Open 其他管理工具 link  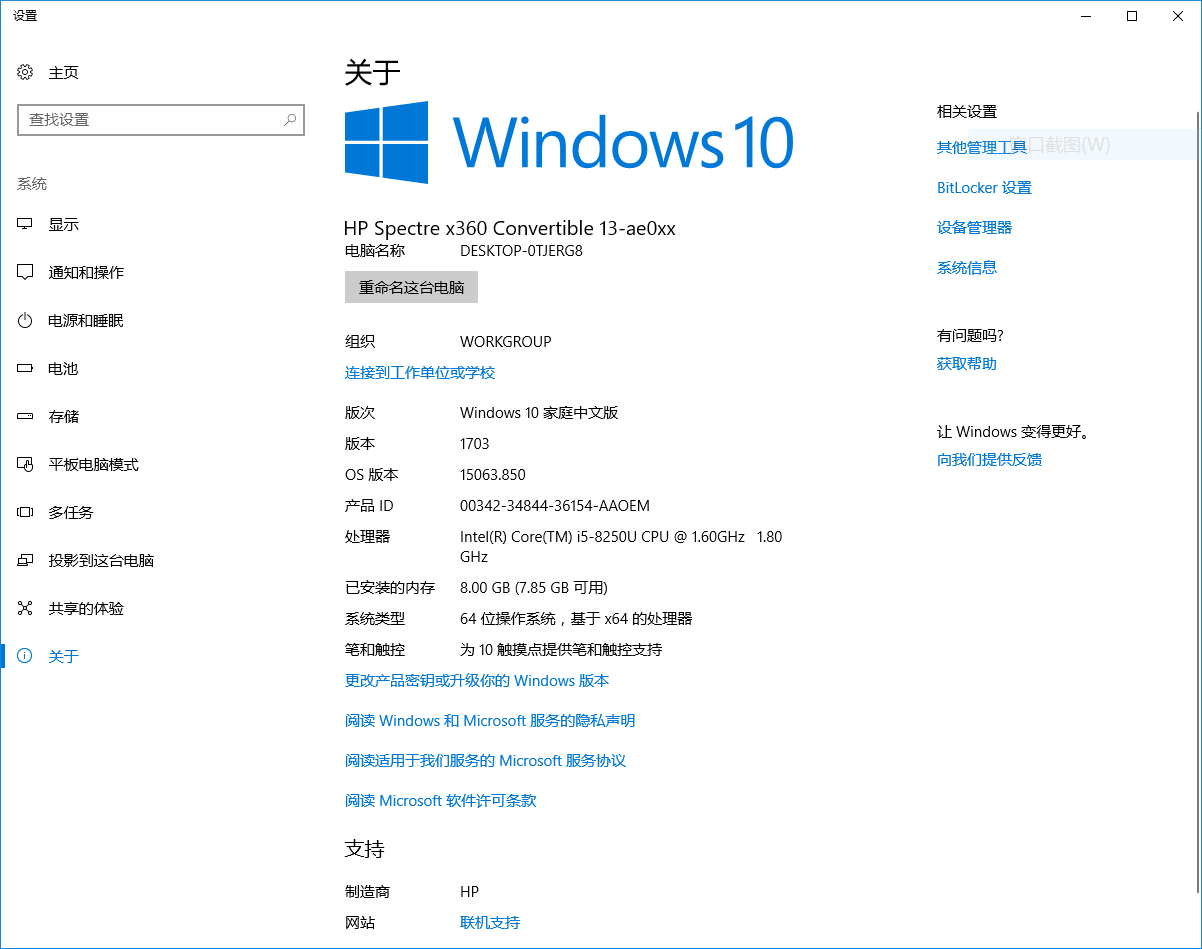click(x=982, y=147)
